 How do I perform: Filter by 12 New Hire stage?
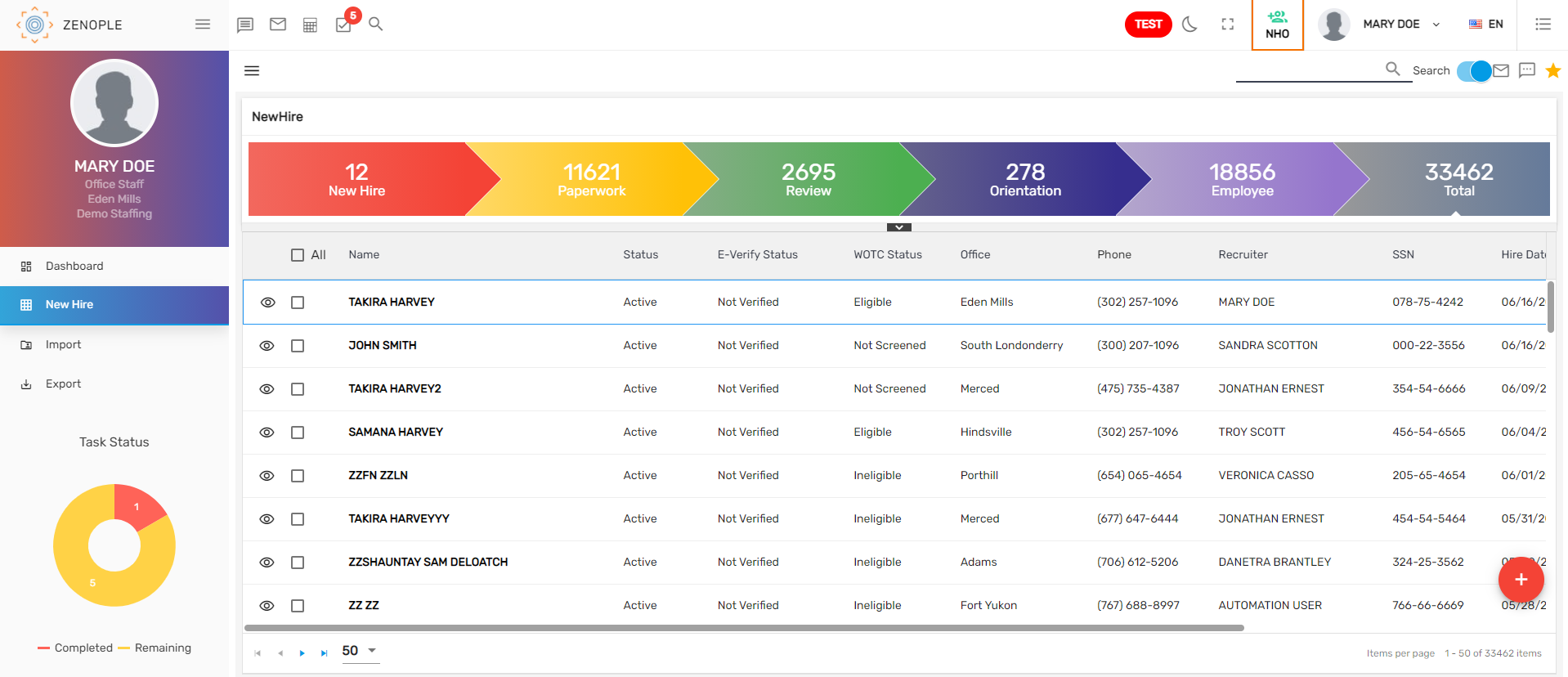click(357, 179)
